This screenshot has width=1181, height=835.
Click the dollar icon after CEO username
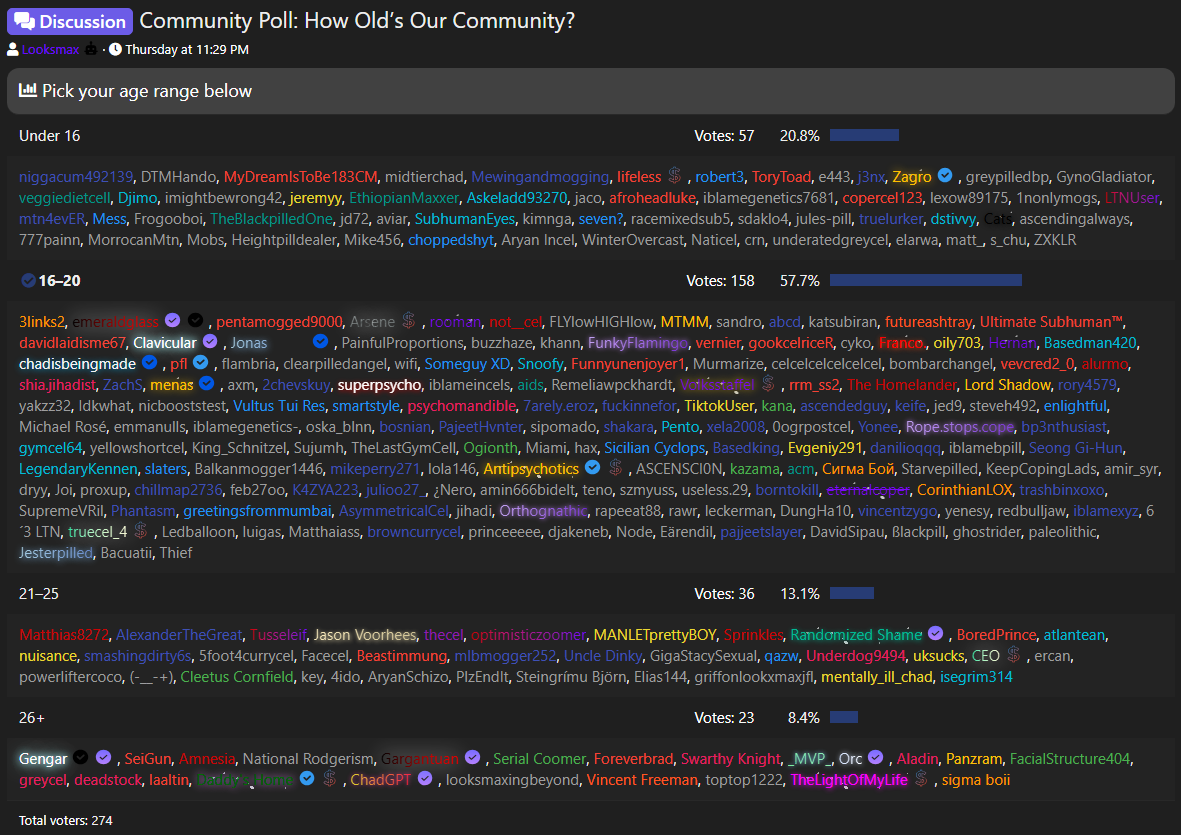[1014, 655]
